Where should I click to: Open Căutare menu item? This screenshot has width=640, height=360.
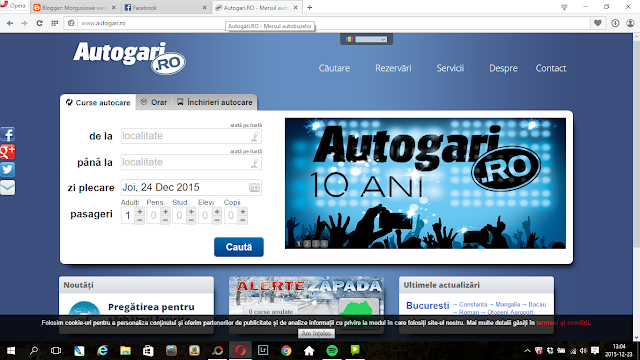(x=334, y=68)
